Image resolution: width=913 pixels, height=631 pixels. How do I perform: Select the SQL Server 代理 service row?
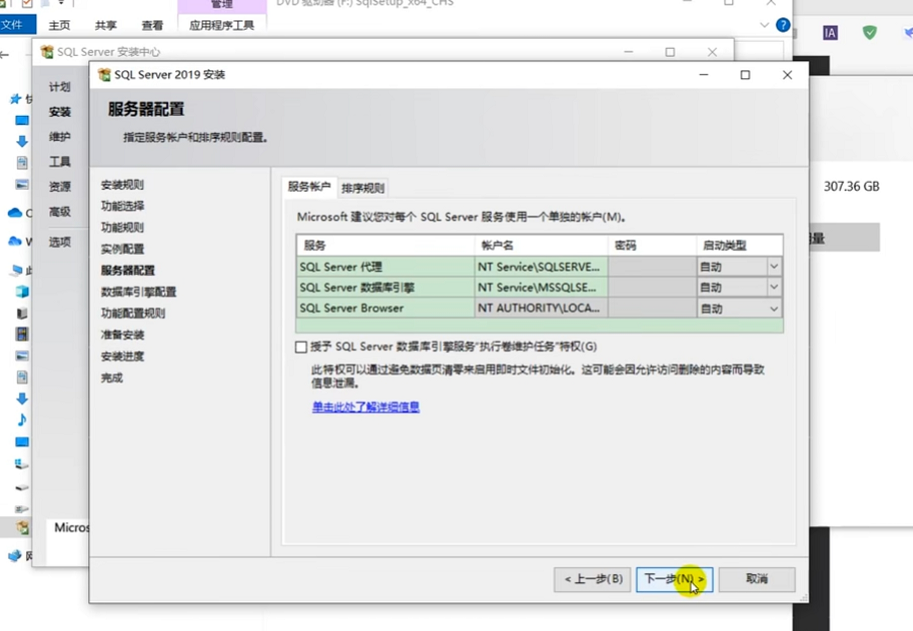pos(385,267)
